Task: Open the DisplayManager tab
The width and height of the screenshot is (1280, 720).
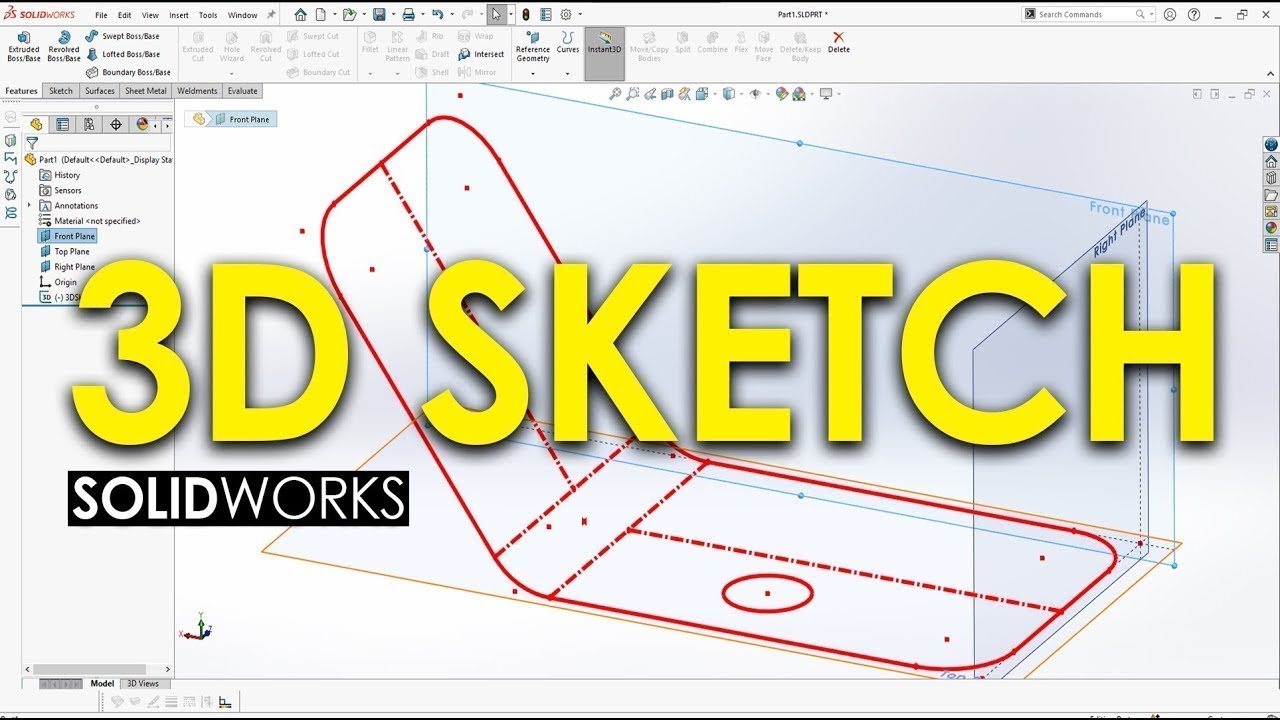Action: pos(142,124)
